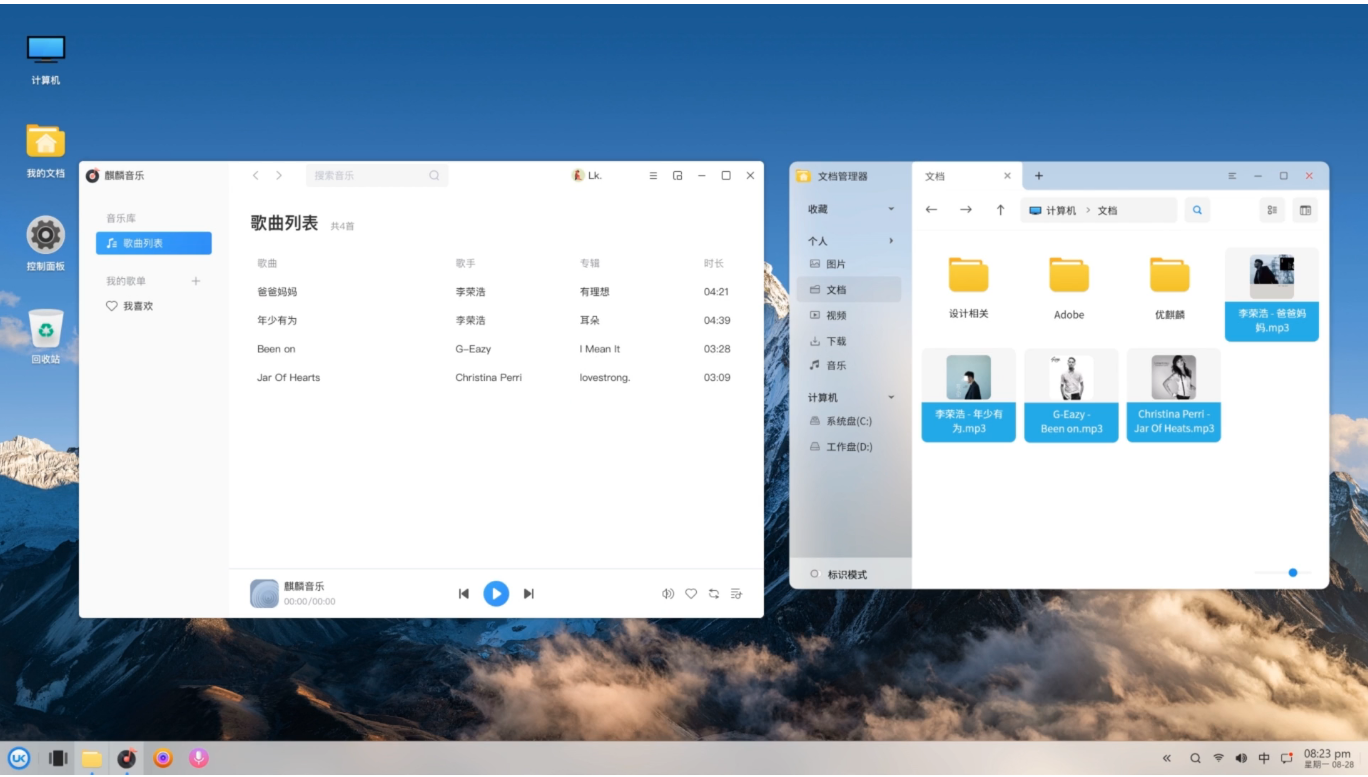Open the file manager menu icon
This screenshot has width=1368, height=777.
coord(1233,176)
